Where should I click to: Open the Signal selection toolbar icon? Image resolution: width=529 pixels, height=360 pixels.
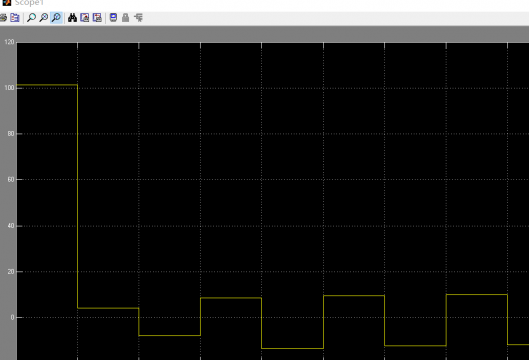138,18
